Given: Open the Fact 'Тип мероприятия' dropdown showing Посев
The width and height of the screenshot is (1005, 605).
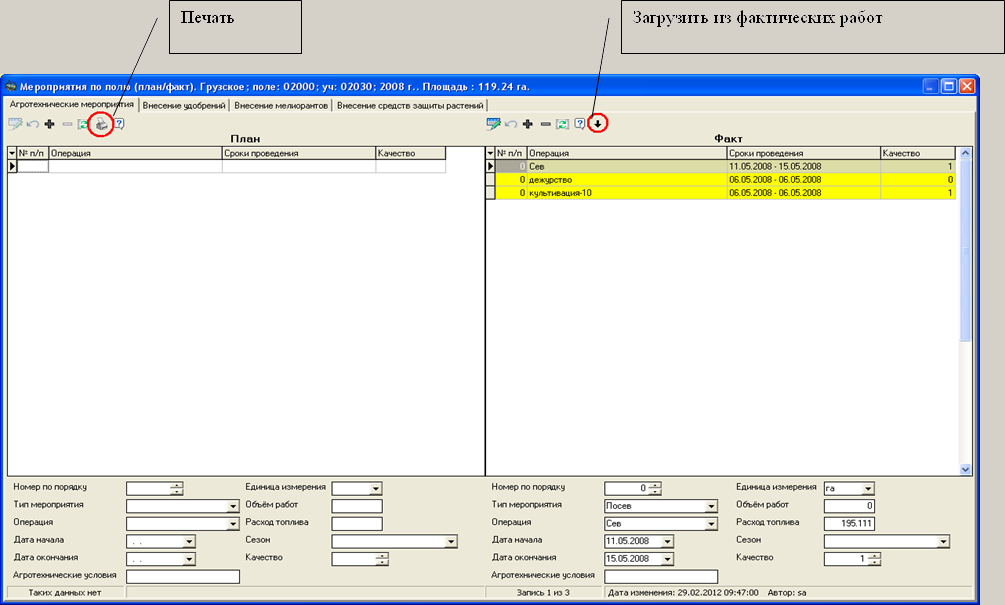Looking at the screenshot, I should click(x=711, y=506).
